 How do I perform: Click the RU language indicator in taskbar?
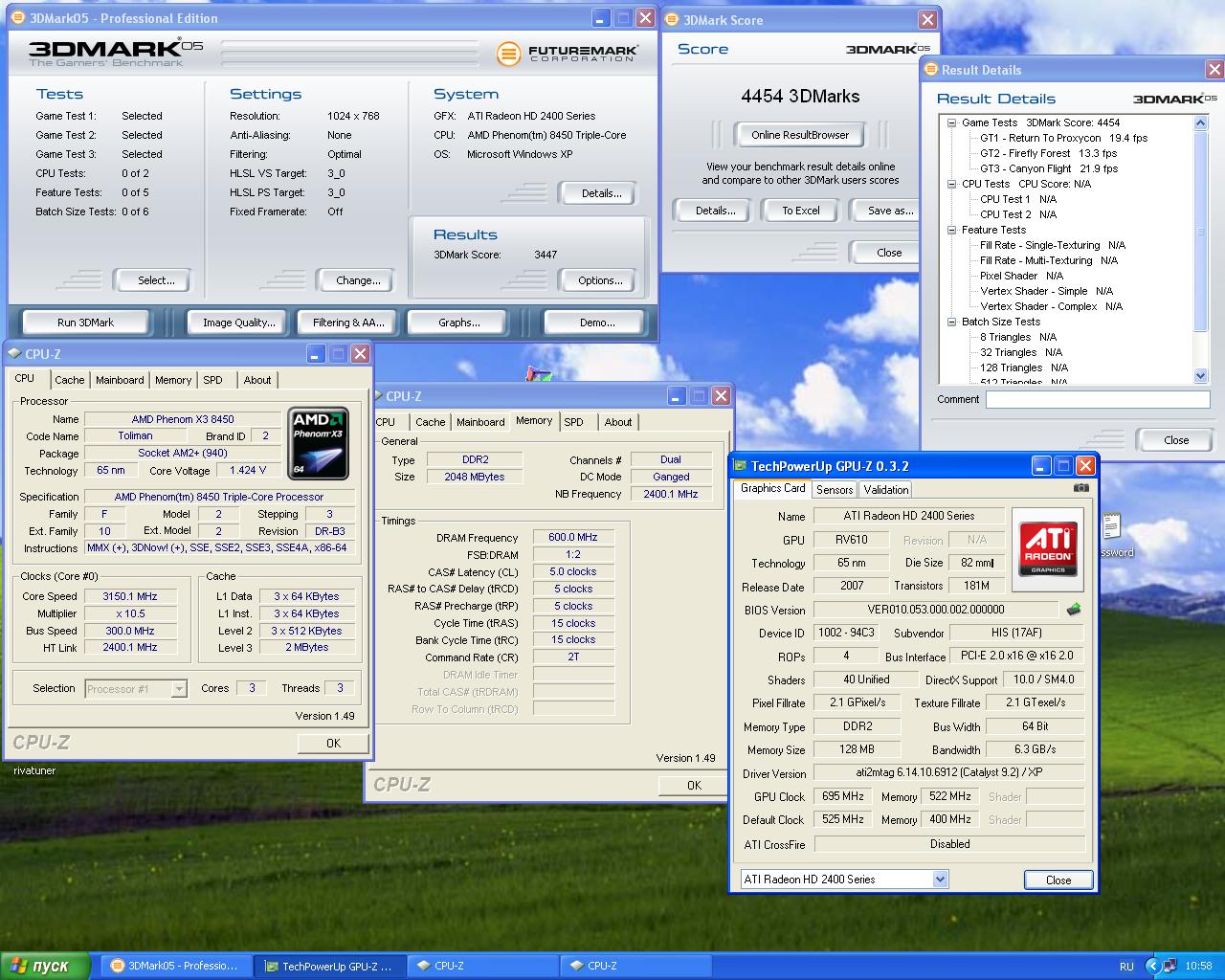tap(1126, 967)
